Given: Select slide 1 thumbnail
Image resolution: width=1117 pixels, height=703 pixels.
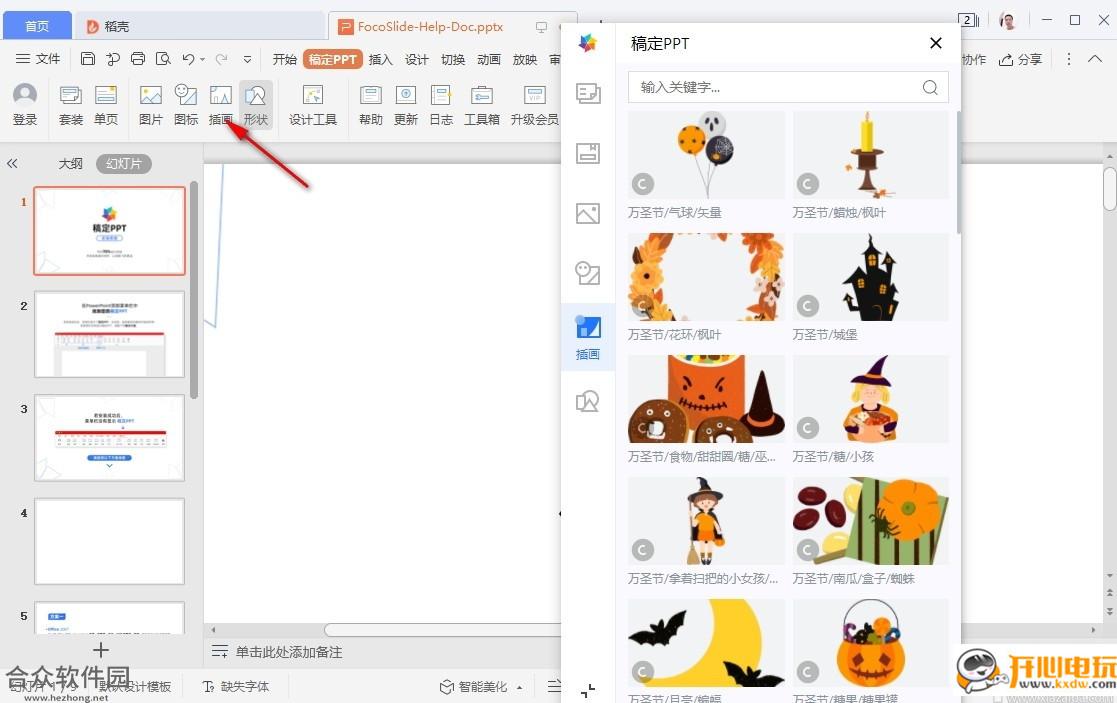Looking at the screenshot, I should point(110,231).
